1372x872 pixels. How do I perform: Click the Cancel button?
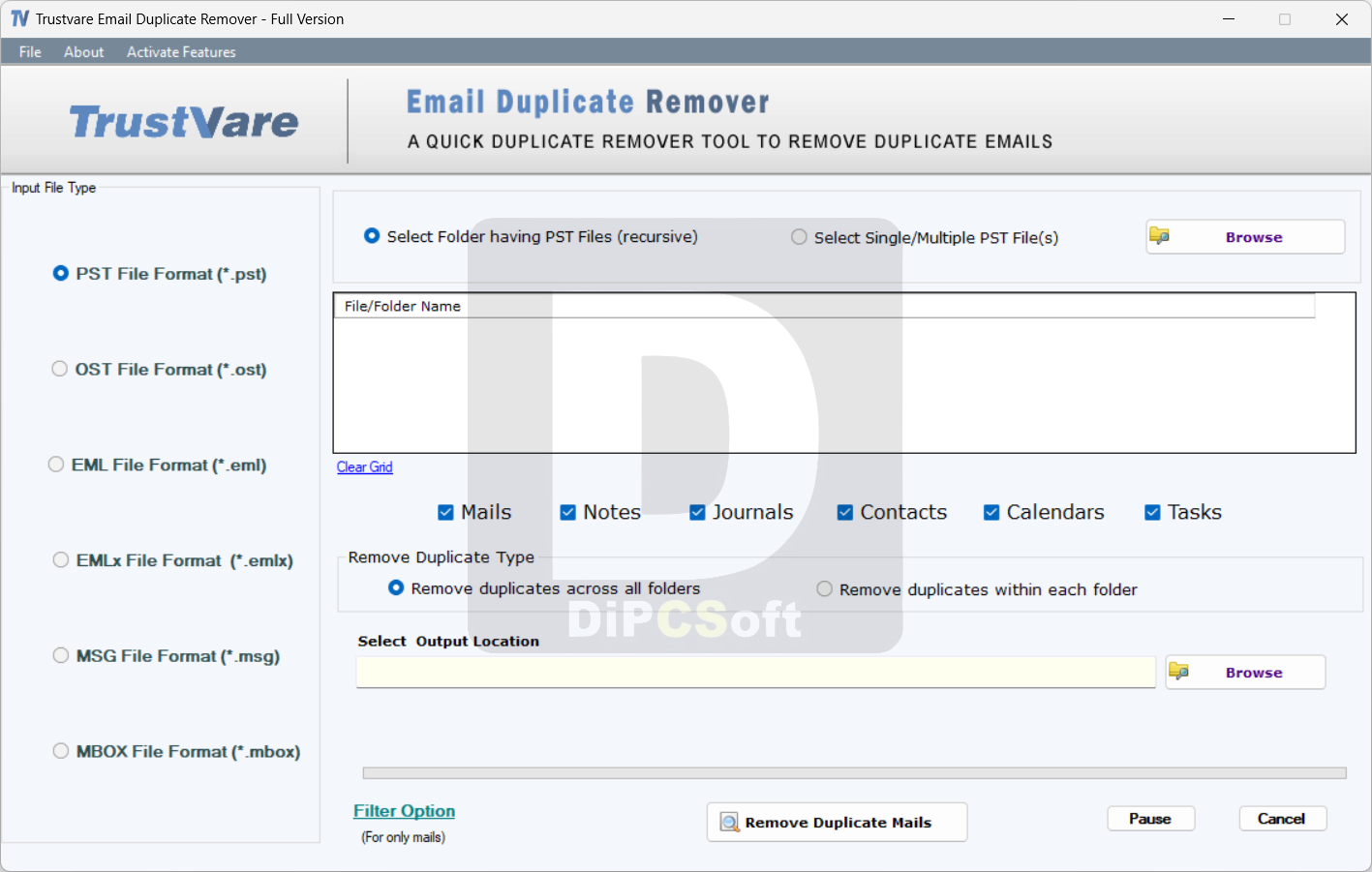[1282, 819]
